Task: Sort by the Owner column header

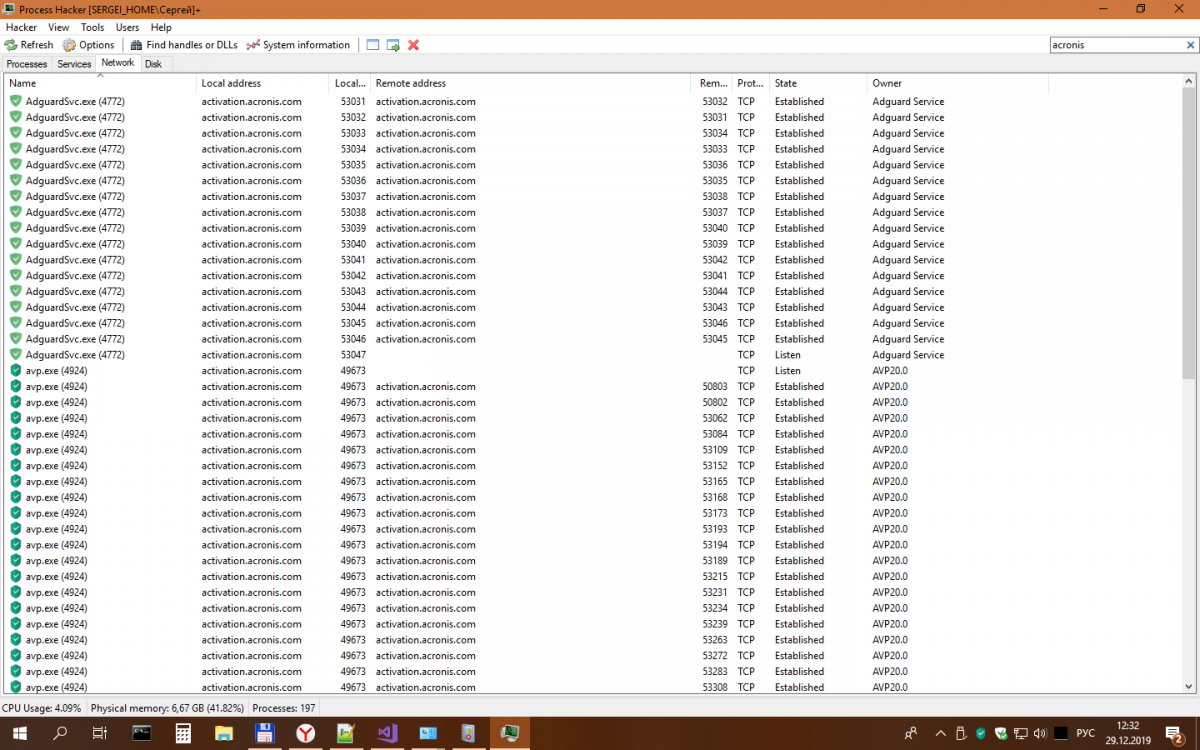Action: pyautogui.click(x=957, y=83)
